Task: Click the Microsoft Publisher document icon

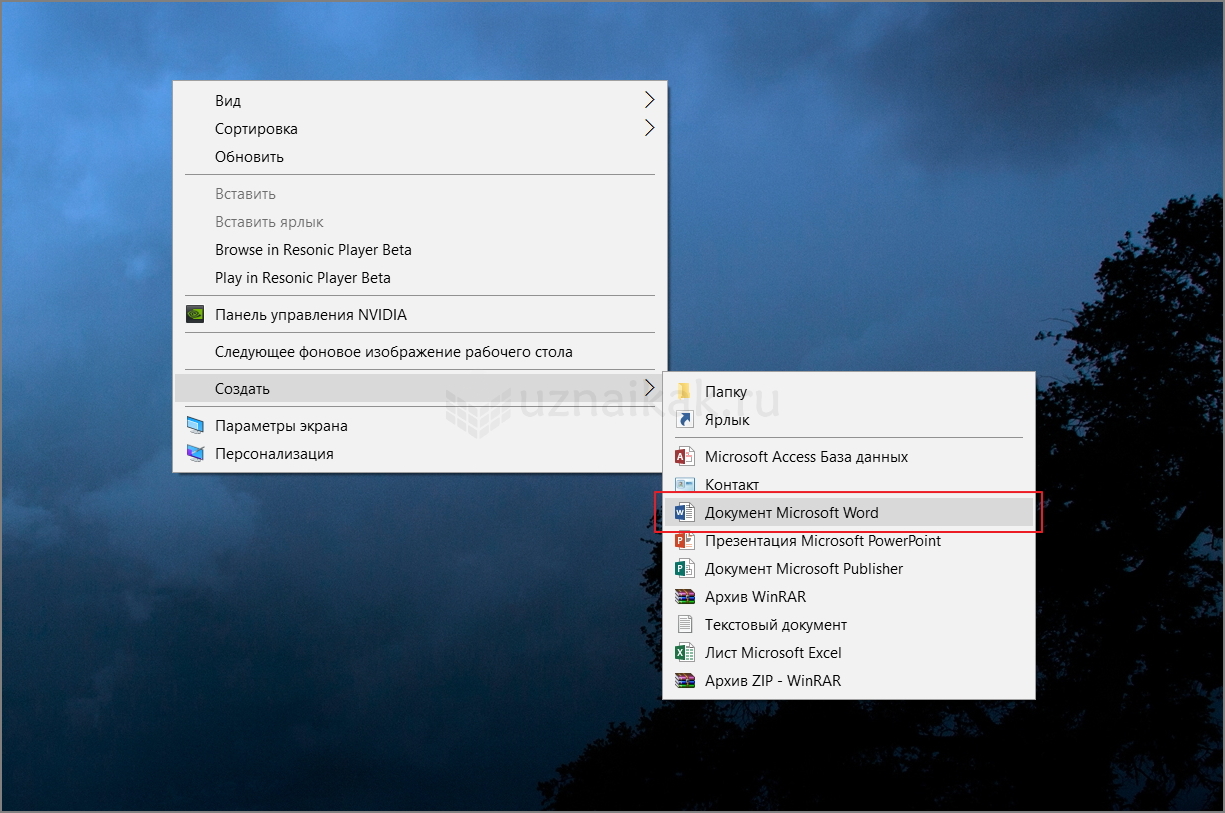Action: pos(684,569)
